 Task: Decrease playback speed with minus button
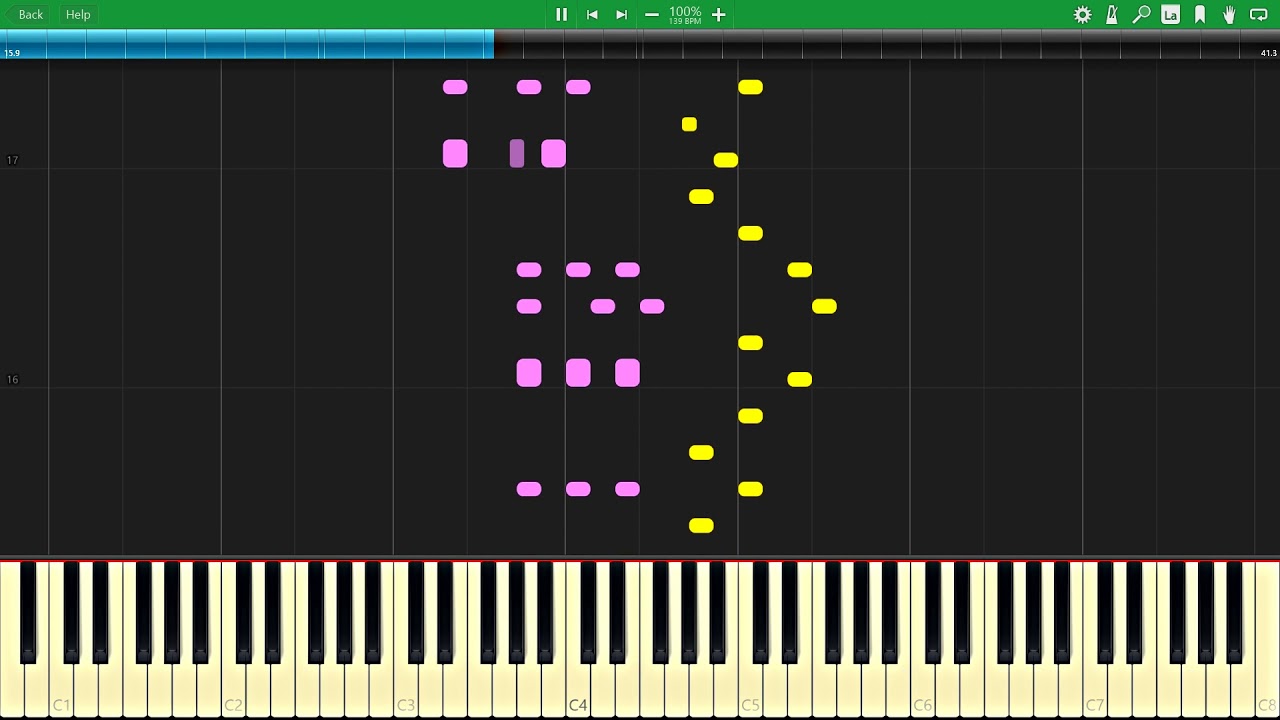(x=652, y=14)
